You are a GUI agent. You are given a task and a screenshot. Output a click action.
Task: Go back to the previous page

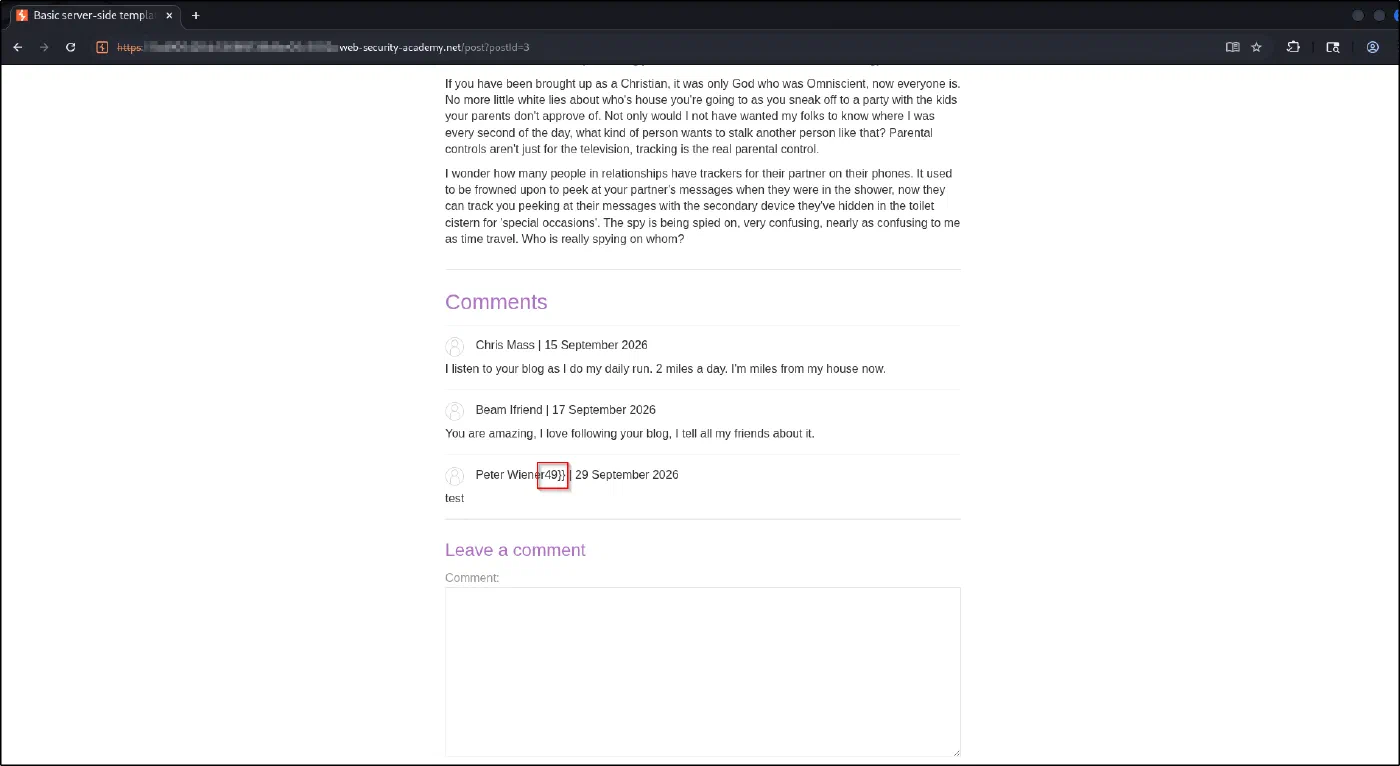coord(17,47)
